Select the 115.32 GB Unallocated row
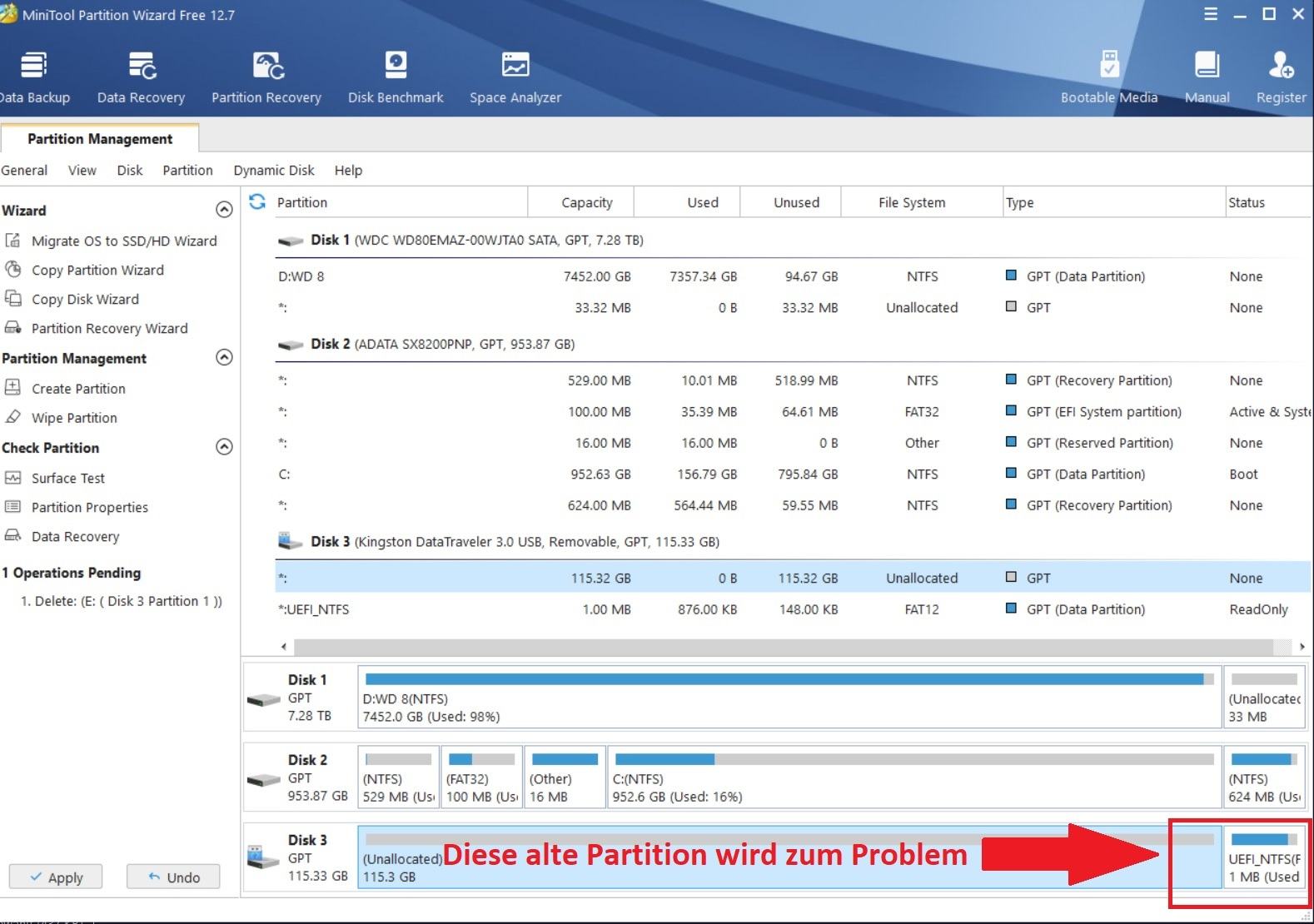This screenshot has width=1314, height=924. point(793,578)
